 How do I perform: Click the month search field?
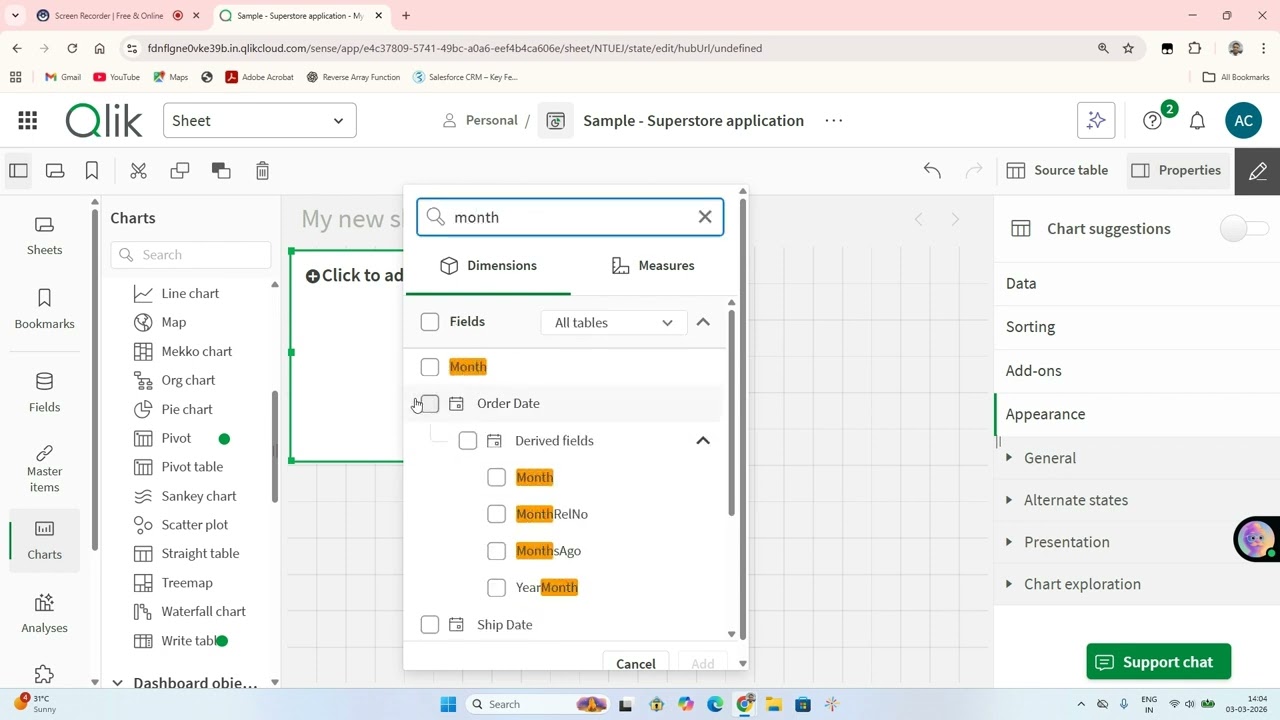pos(570,217)
